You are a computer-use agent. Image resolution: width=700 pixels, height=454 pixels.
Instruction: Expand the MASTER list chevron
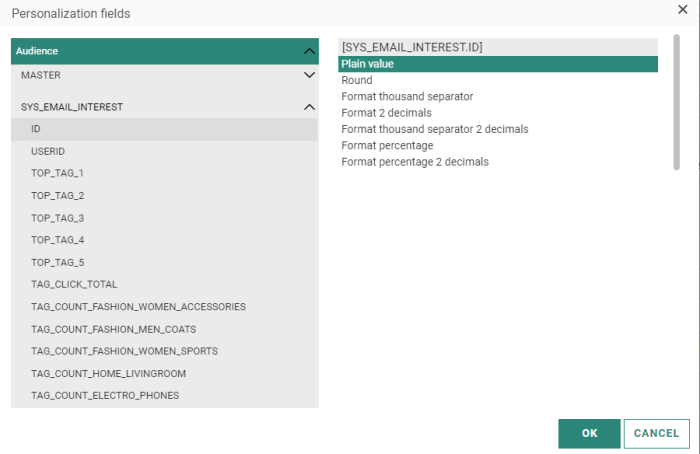[309, 75]
